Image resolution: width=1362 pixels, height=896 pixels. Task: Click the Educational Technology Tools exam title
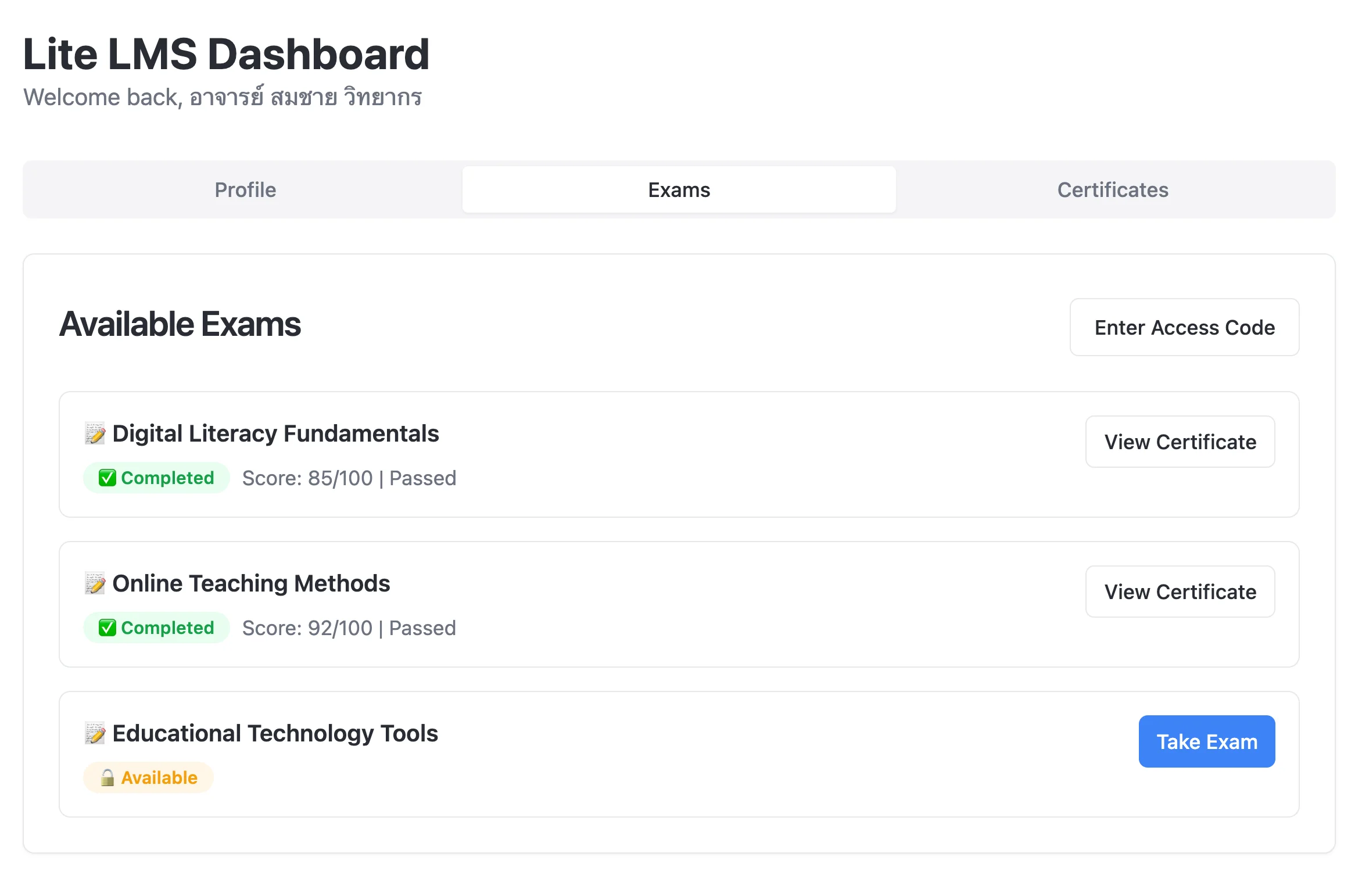pyautogui.click(x=275, y=733)
